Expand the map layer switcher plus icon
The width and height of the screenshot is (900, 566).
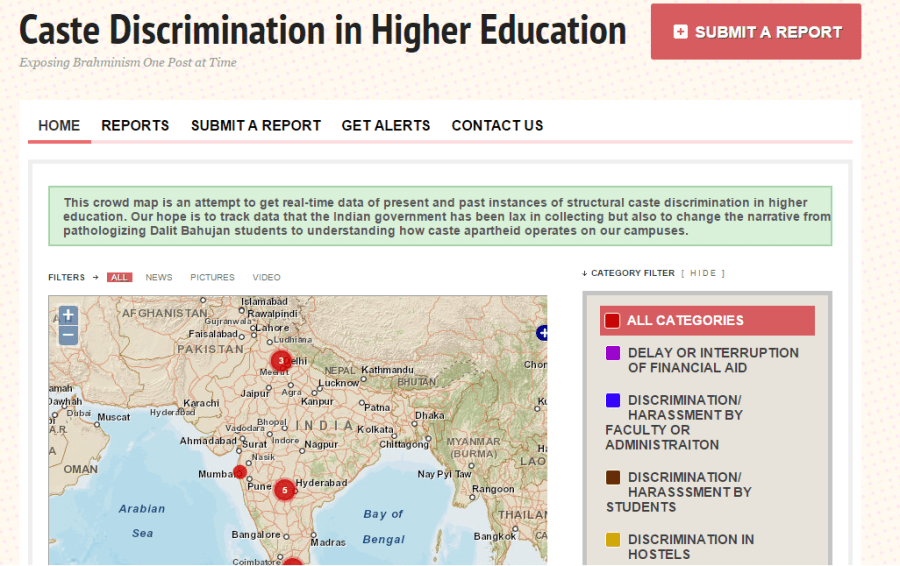(x=542, y=333)
